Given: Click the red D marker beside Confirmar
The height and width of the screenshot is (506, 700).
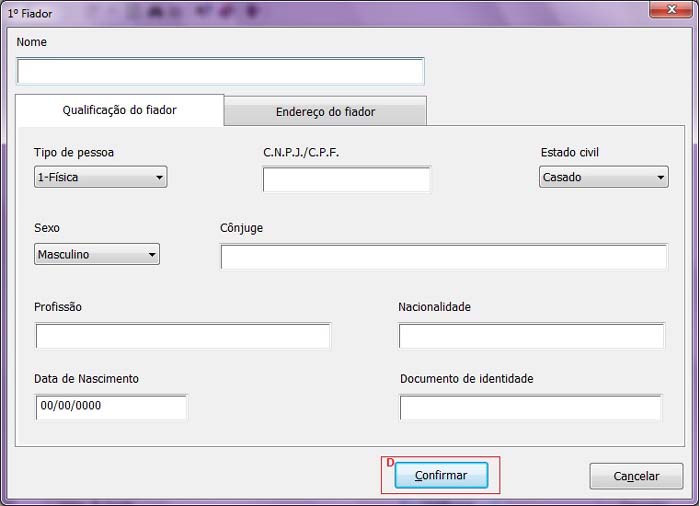Looking at the screenshot, I should coord(390,462).
